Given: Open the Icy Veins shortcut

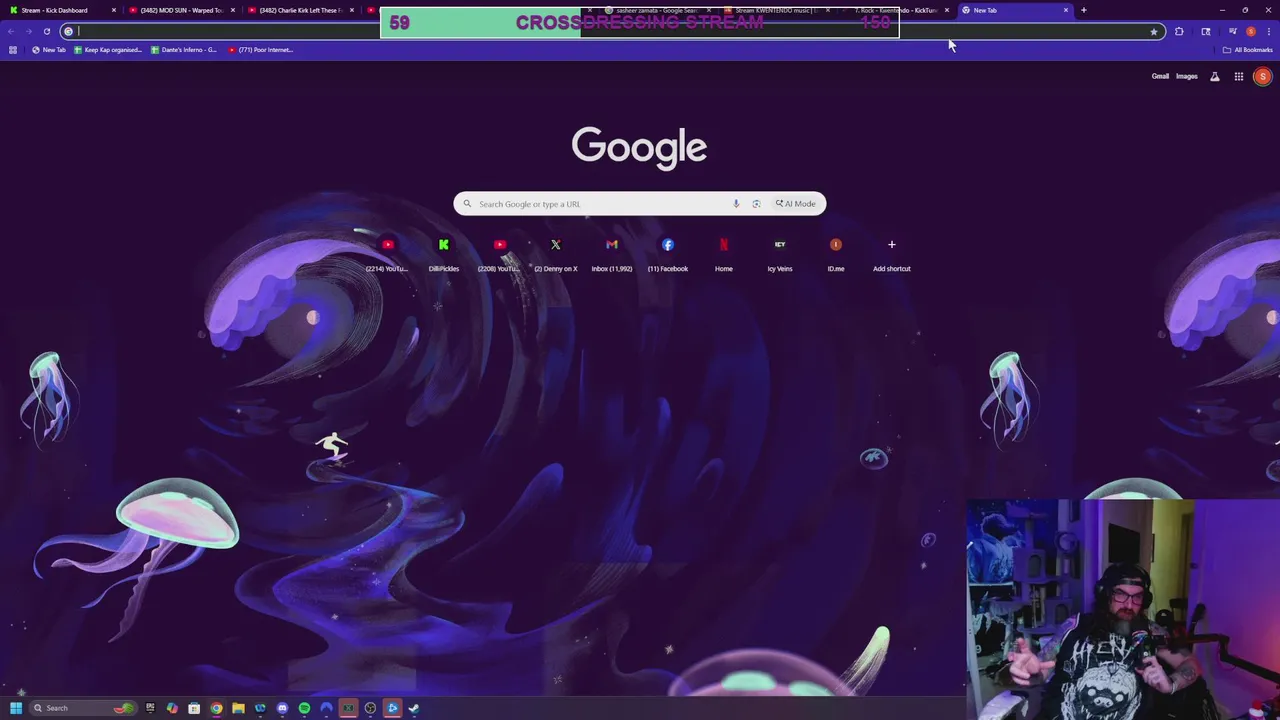Looking at the screenshot, I should [x=779, y=253].
